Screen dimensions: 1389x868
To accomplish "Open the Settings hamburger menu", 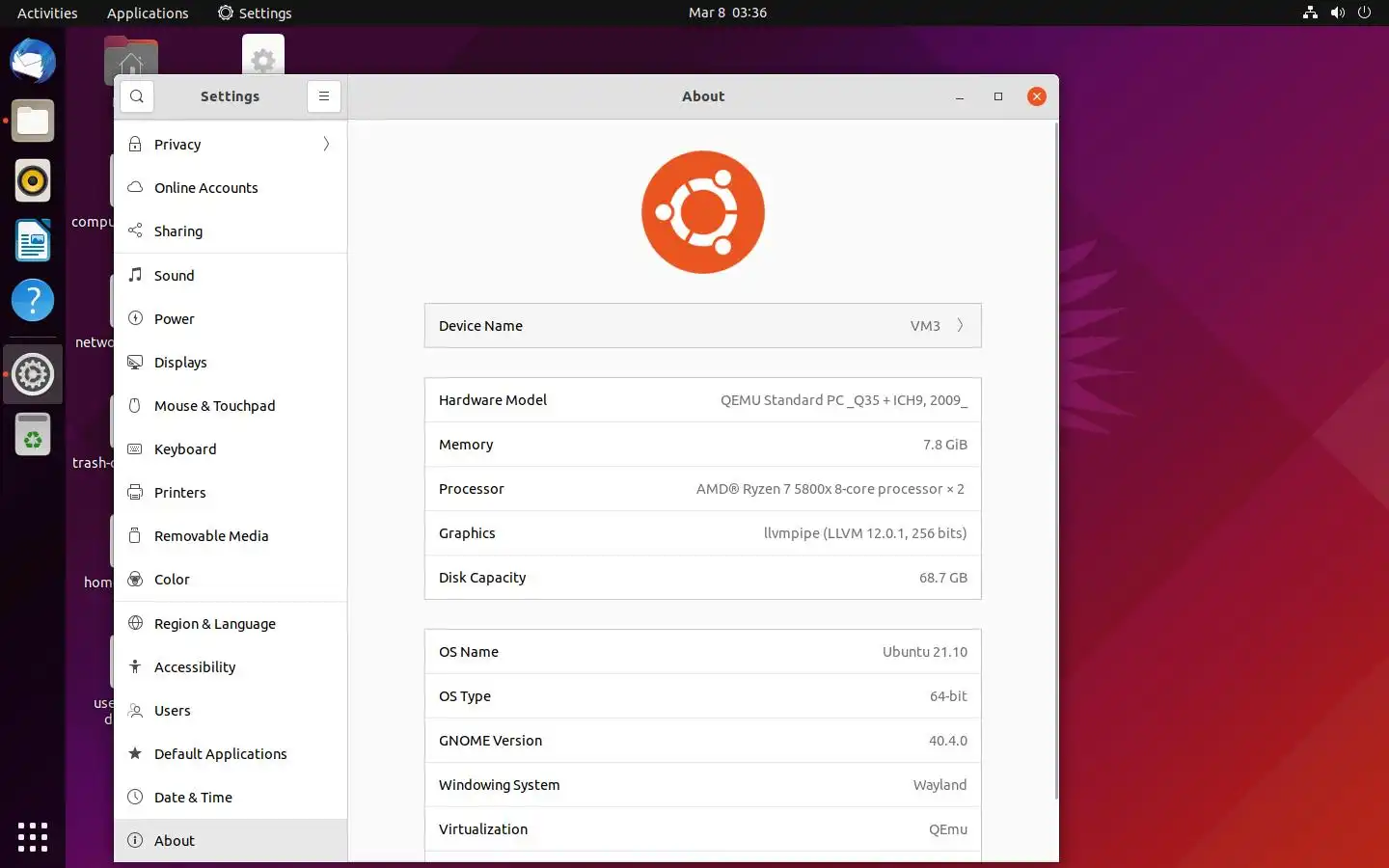I will point(324,96).
